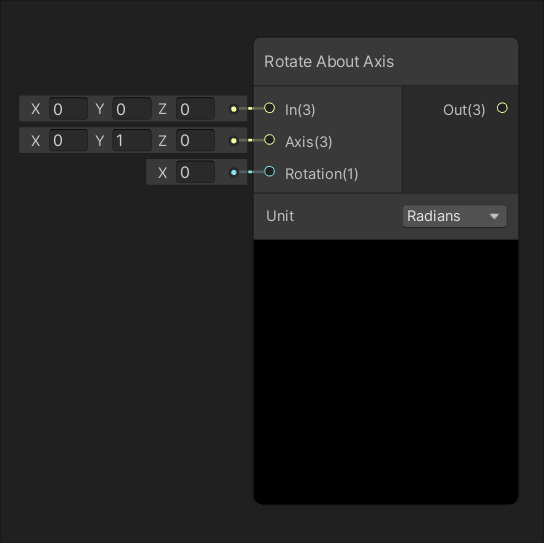Image resolution: width=544 pixels, height=543 pixels.
Task: Click the Axis Y field showing 1
Action: pyautogui.click(x=132, y=141)
